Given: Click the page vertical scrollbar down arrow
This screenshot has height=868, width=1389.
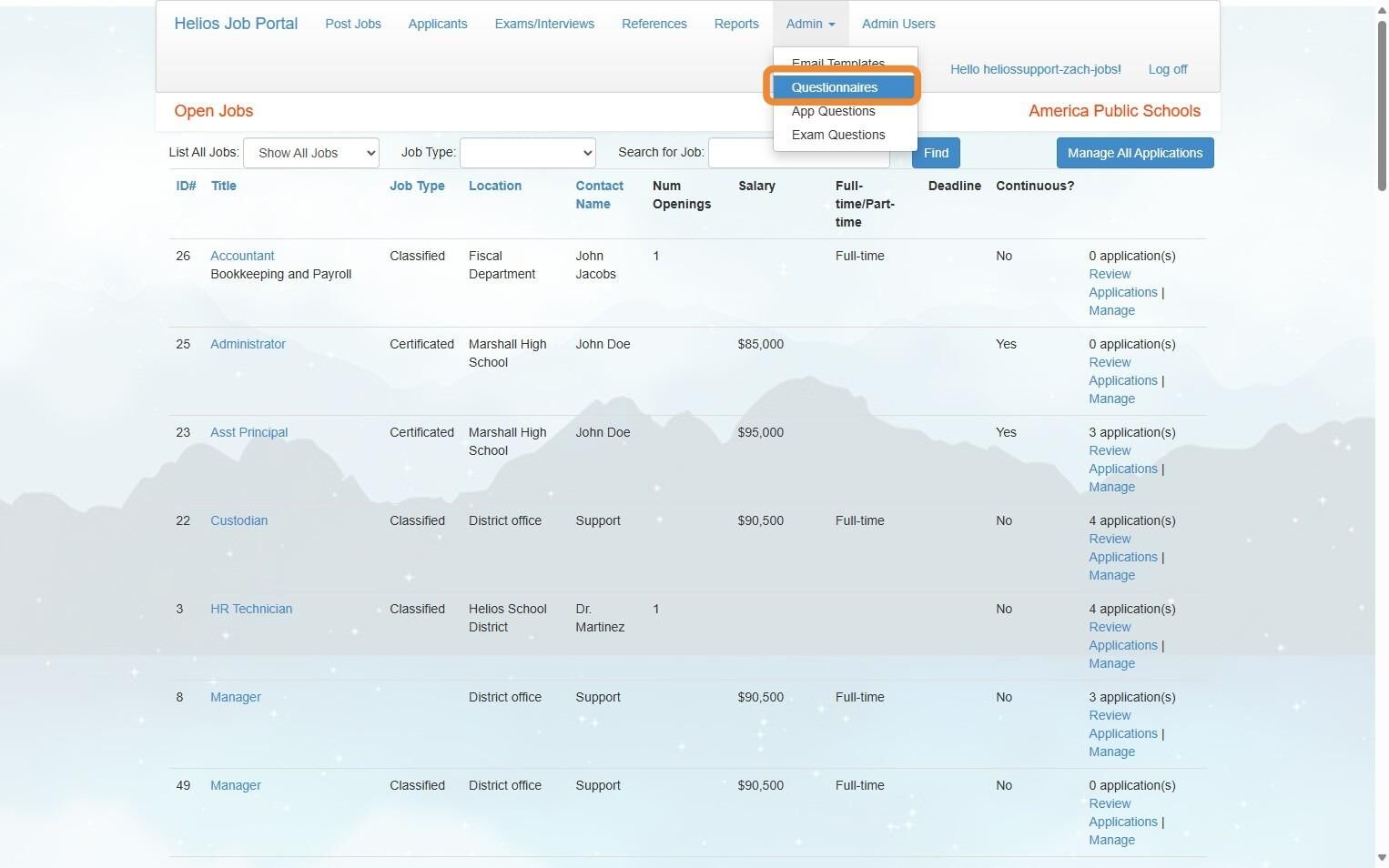Looking at the screenshot, I should [x=1381, y=857].
